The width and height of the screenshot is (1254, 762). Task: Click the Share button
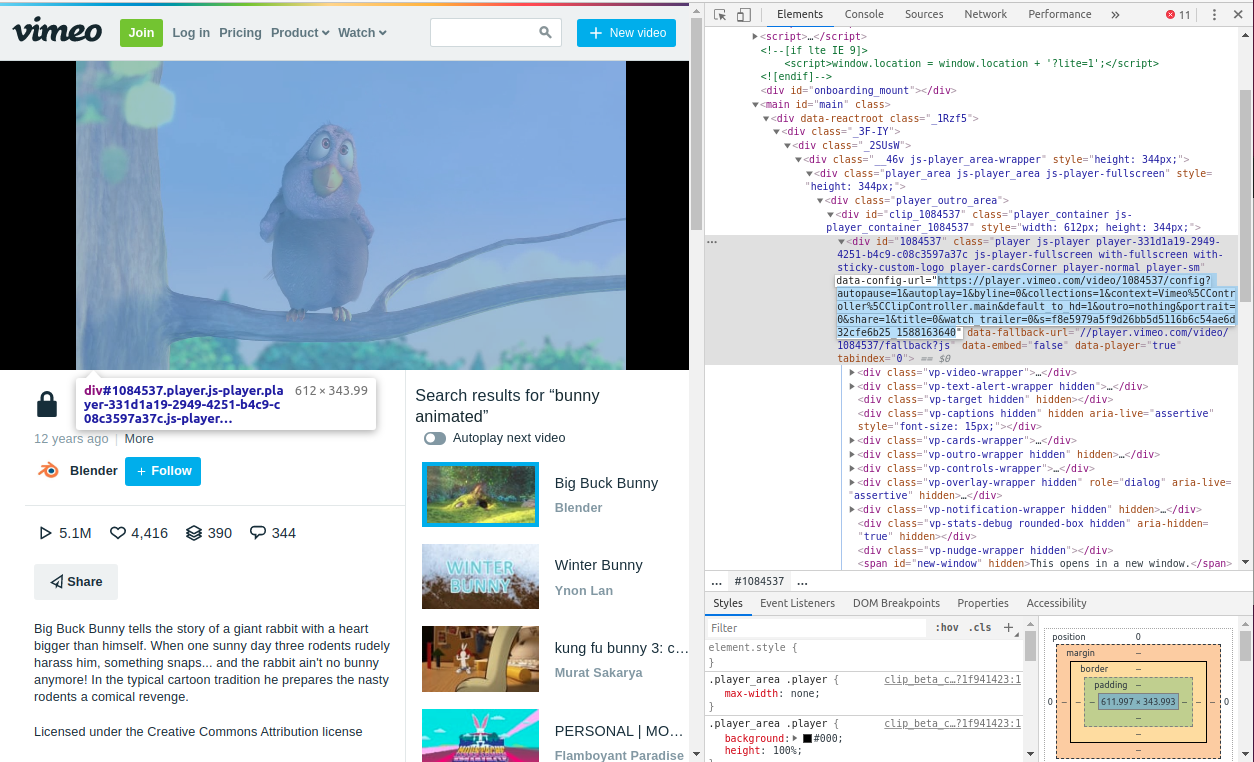pyautogui.click(x=76, y=582)
